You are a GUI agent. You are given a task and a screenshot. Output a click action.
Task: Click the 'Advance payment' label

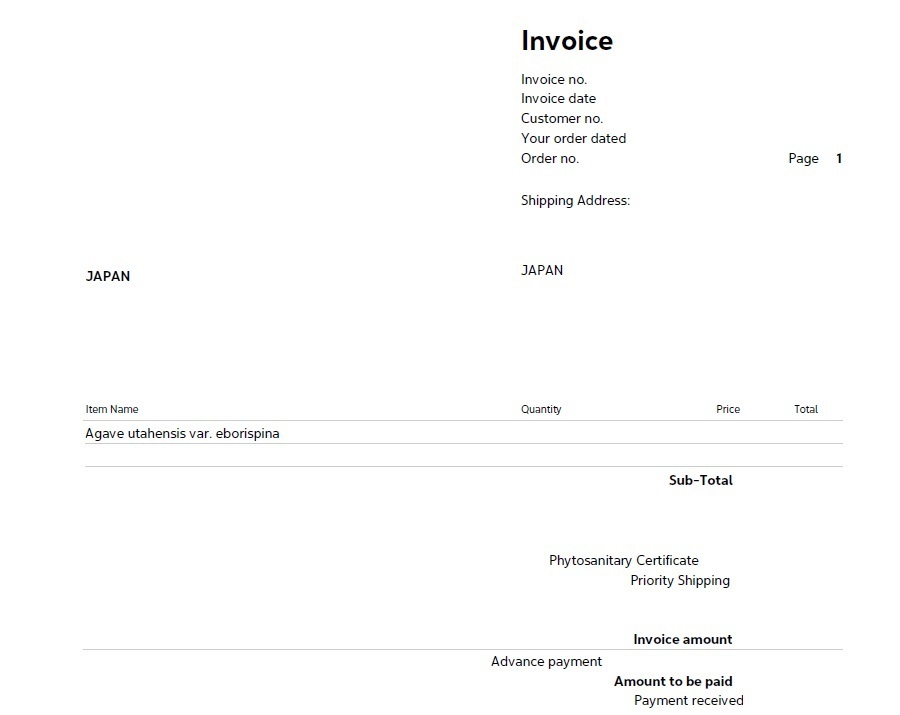tap(546, 662)
